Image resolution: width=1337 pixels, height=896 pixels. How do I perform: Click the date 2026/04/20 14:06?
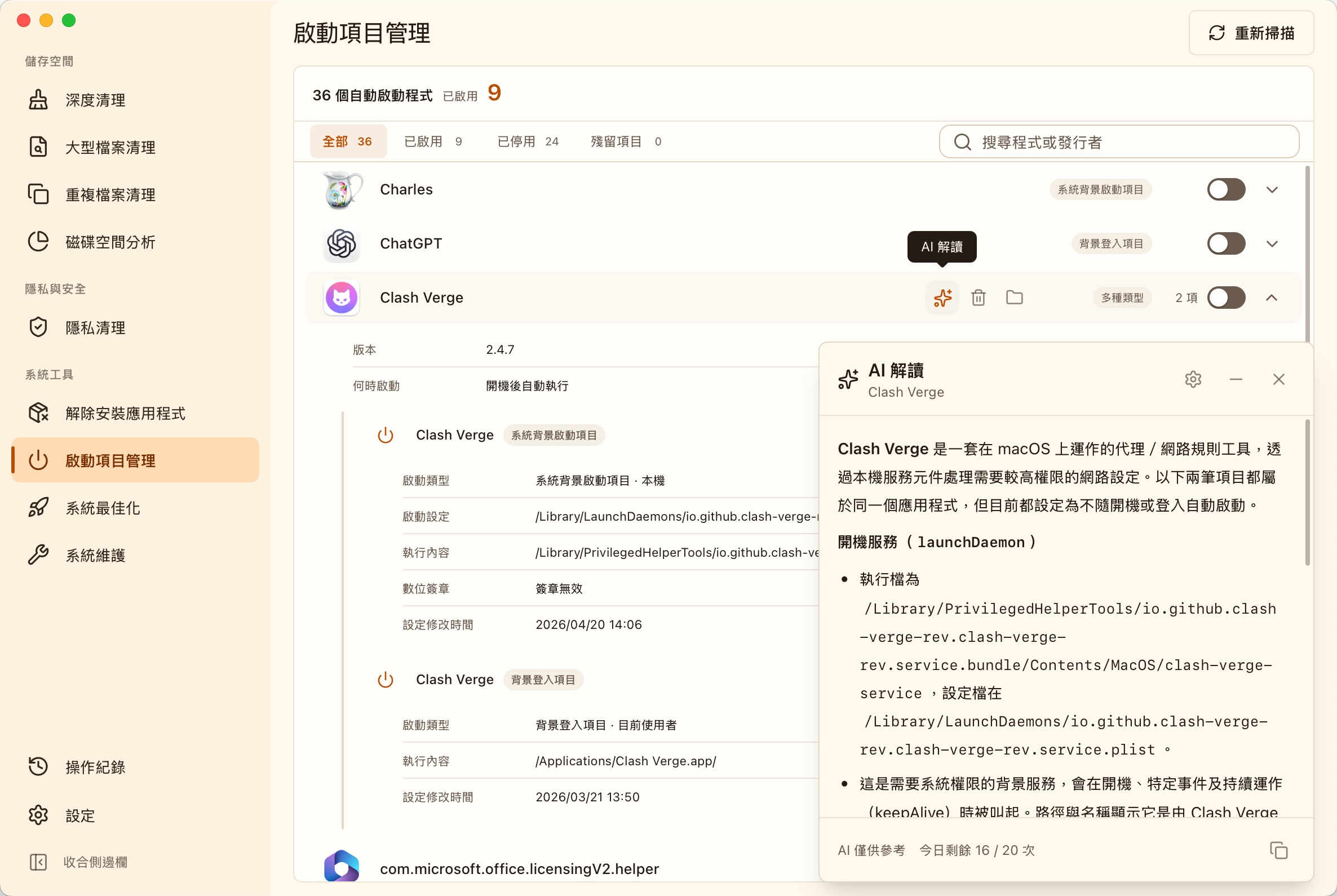pyautogui.click(x=589, y=625)
